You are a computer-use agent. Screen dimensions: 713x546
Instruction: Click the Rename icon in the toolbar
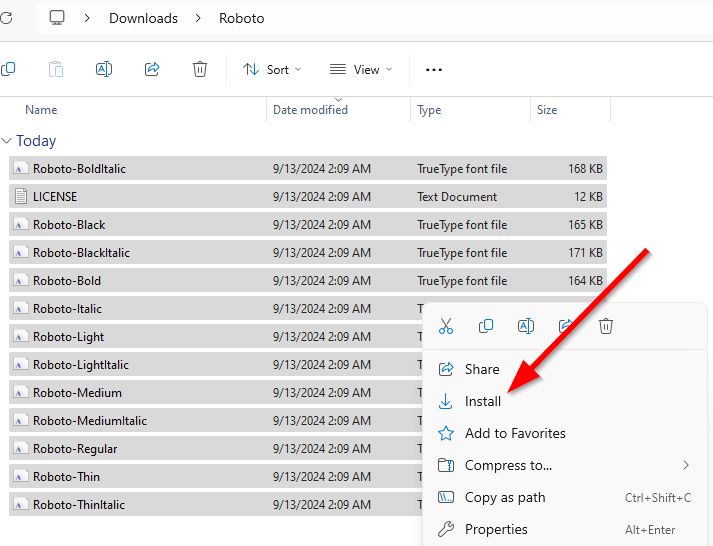pyautogui.click(x=104, y=69)
